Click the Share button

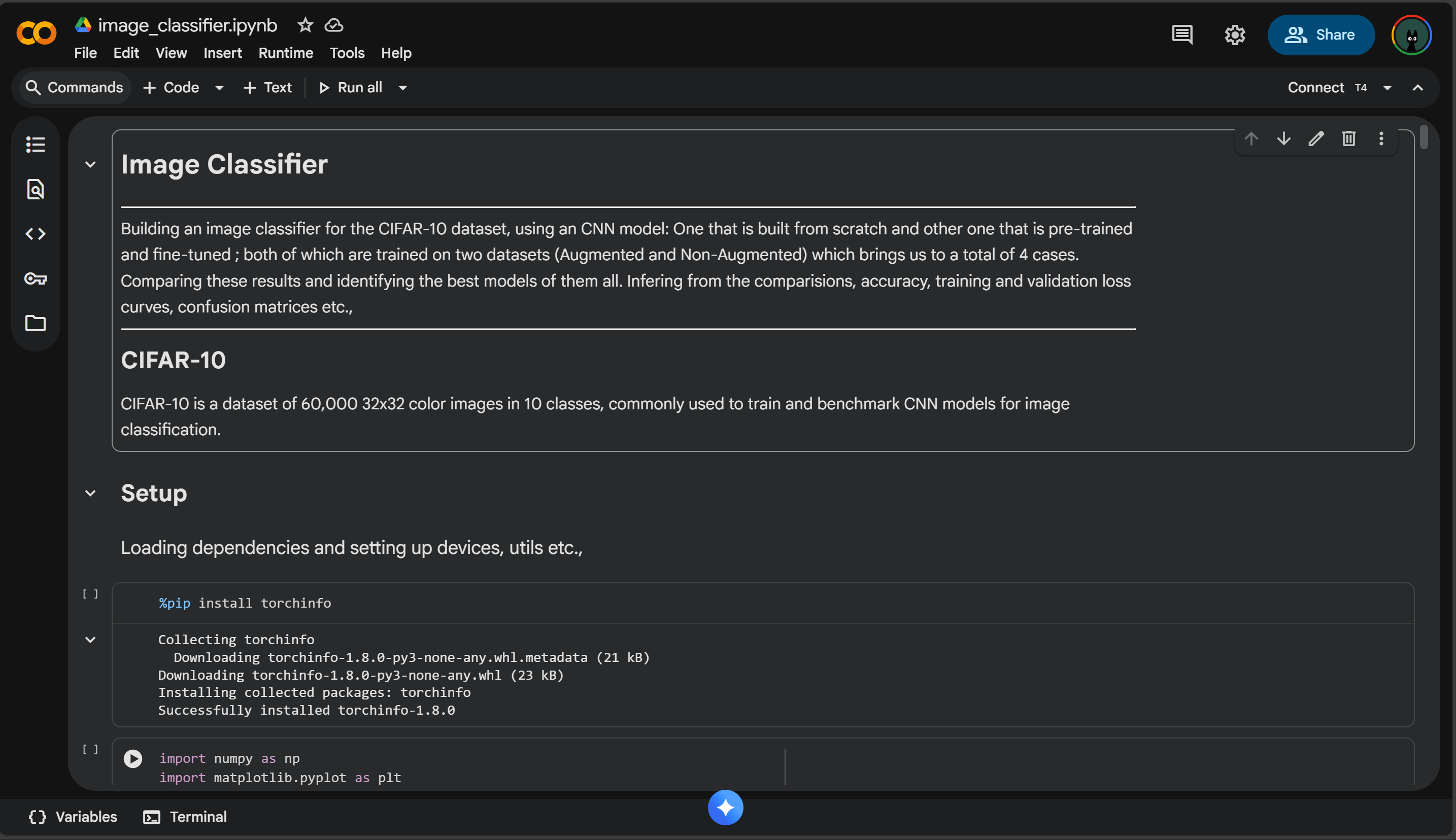tap(1320, 34)
